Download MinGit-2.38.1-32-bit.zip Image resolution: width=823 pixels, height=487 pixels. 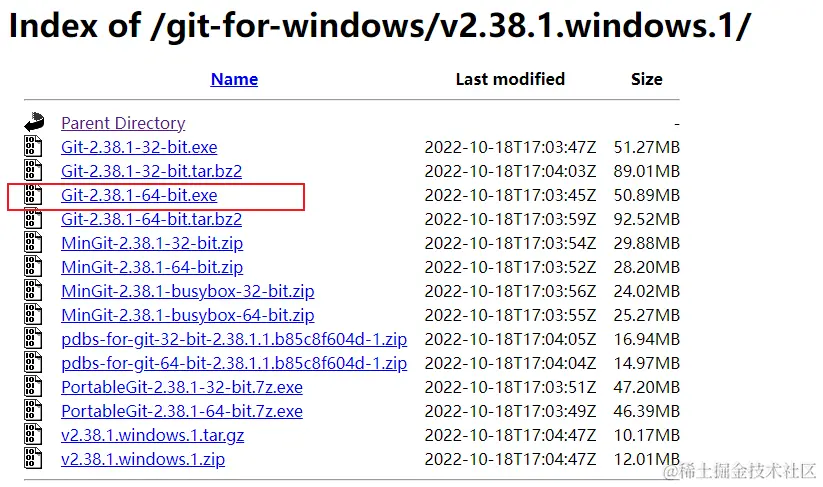[152, 243]
